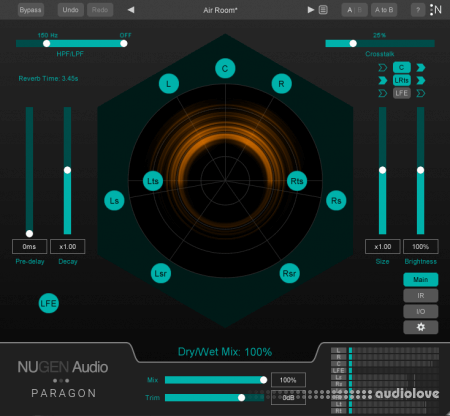Enable the LFE crosstalk group button

pos(402,93)
